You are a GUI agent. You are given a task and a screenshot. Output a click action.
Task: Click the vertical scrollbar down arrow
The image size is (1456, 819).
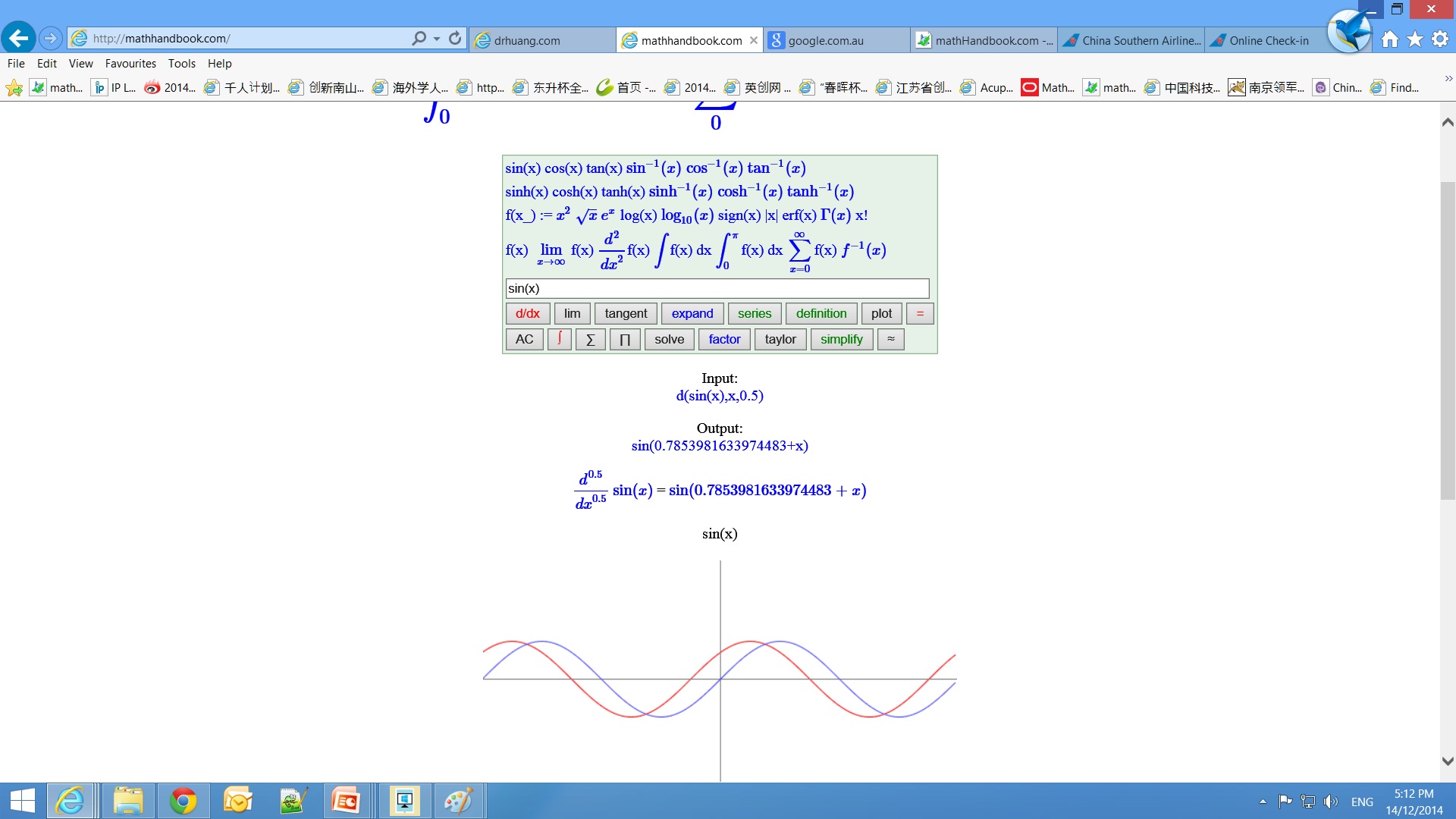pyautogui.click(x=1447, y=761)
